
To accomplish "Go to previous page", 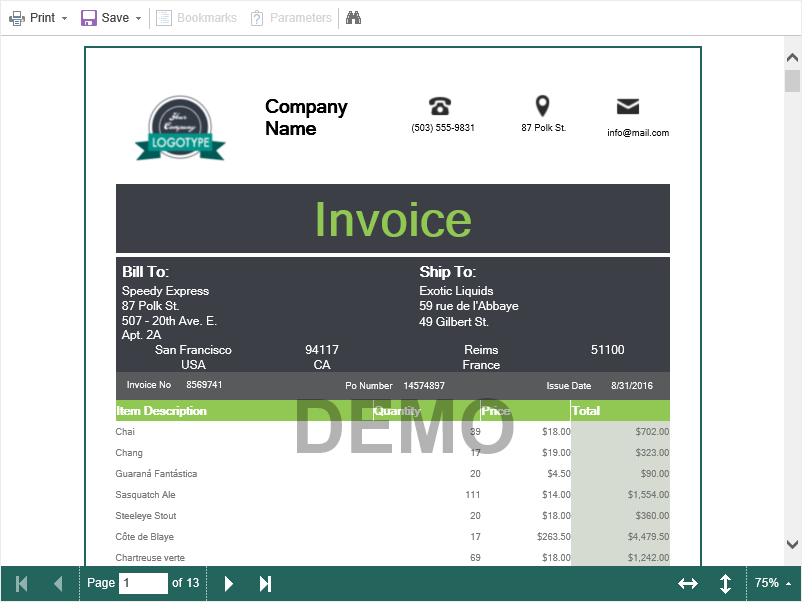I will coord(58,583).
